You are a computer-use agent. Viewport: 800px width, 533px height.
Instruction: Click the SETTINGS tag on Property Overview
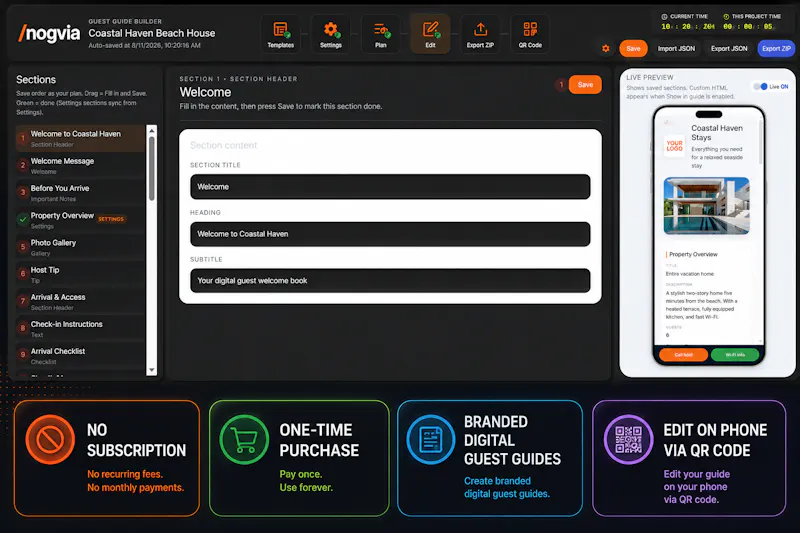(111, 219)
